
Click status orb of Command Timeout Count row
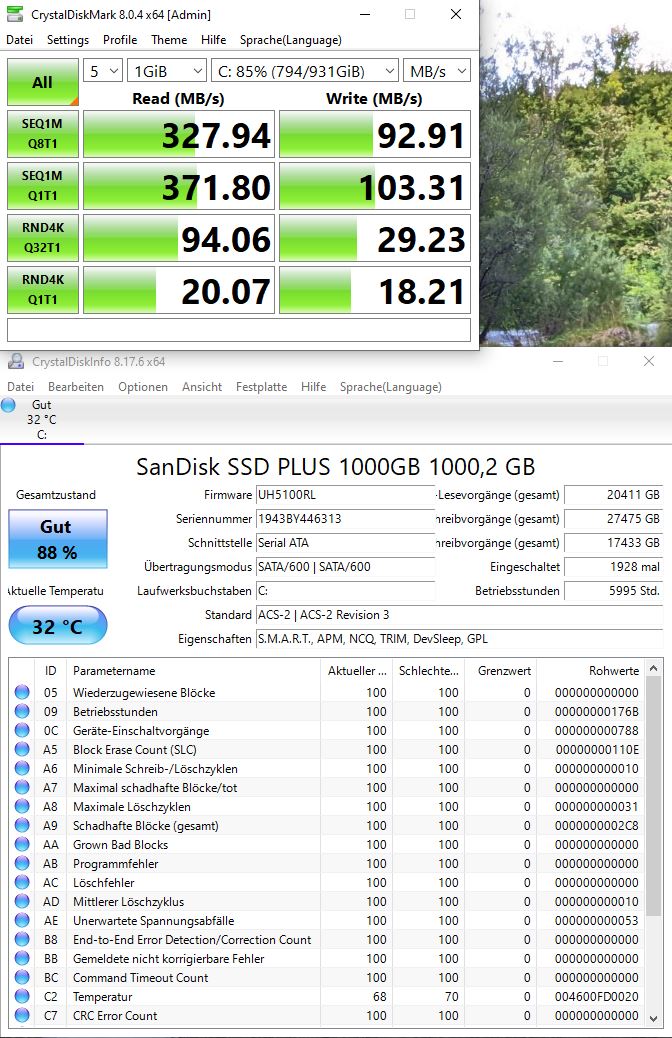point(22,978)
